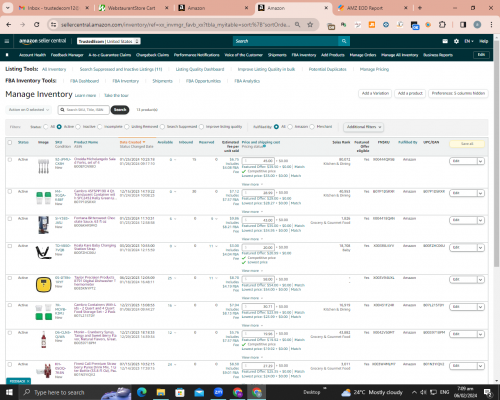Screen dimensions: 500x400
Task: Open the store selector dropdown in header
Action: (109, 41)
